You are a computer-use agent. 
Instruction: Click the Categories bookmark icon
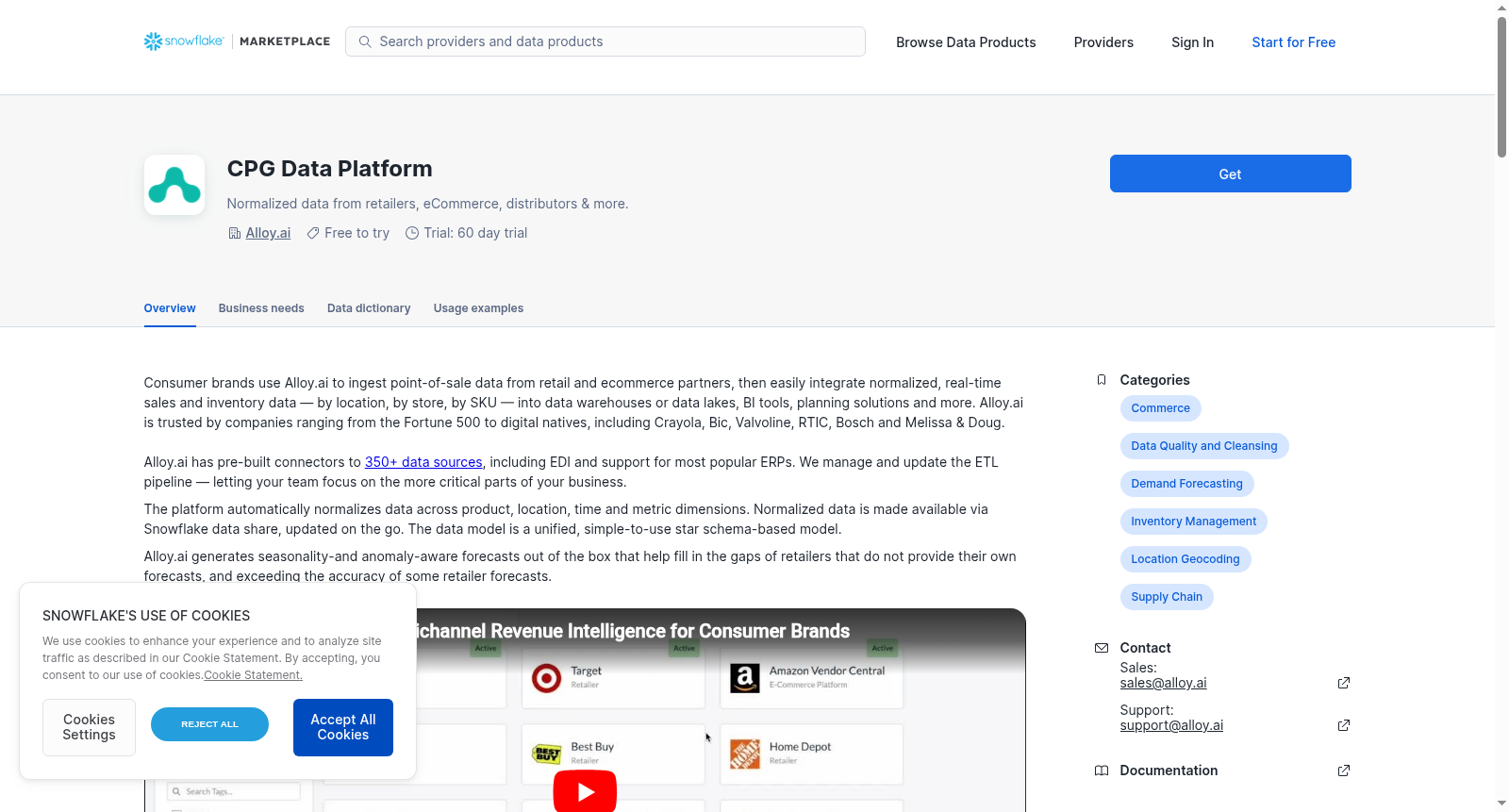click(x=1102, y=380)
